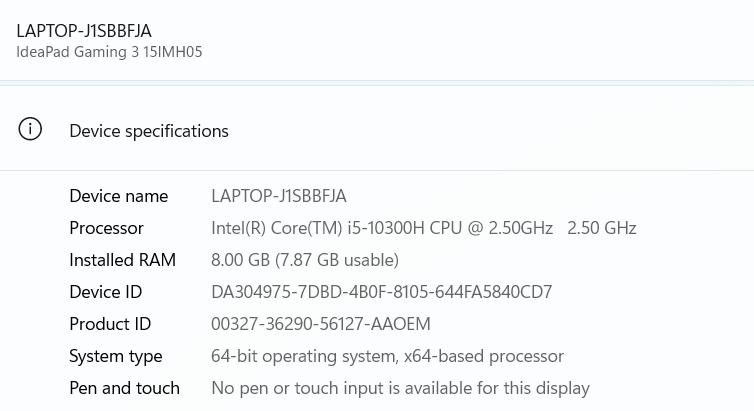Click the info icon beside Device specifications
The height and width of the screenshot is (411, 754).
click(x=31, y=129)
